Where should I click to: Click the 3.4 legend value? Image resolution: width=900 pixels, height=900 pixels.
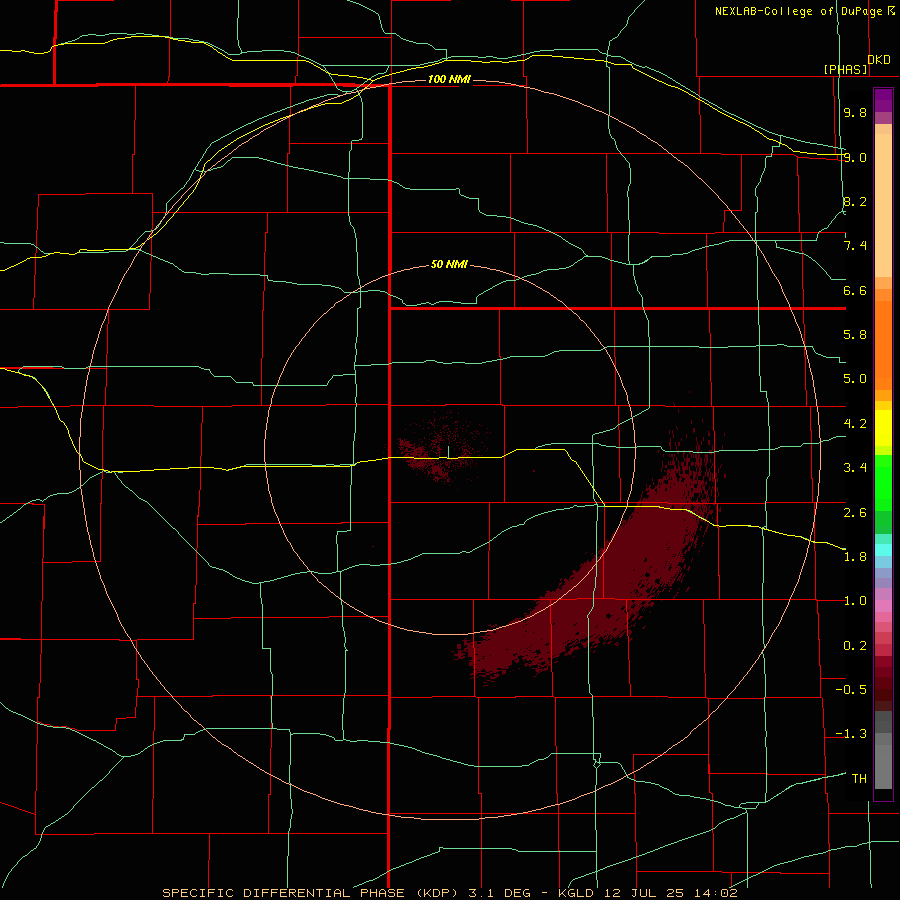pos(855,468)
